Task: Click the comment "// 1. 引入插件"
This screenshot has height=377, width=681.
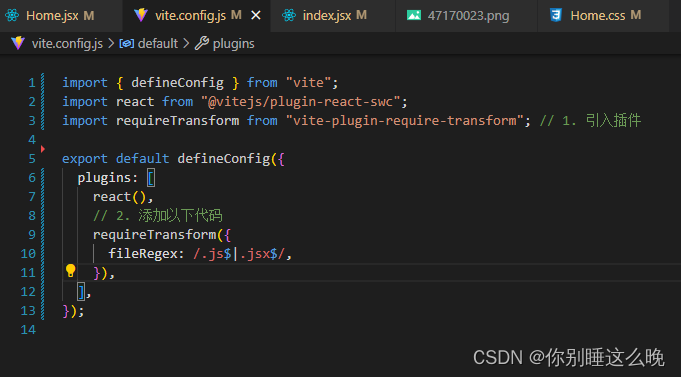Action: pos(590,120)
